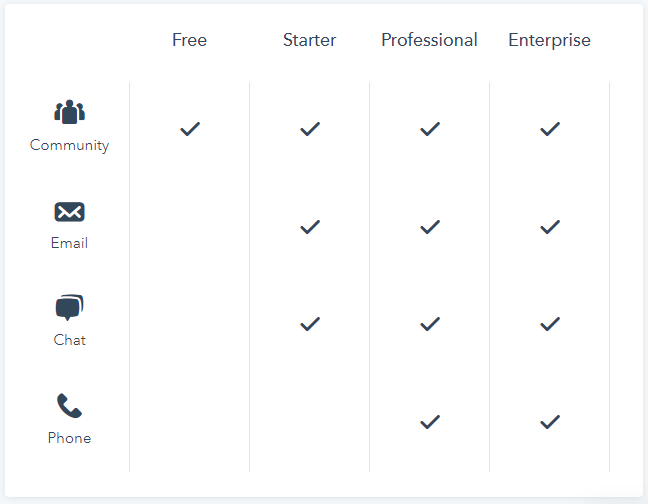Click the Community row label
Viewport: 648px width, 504px height.
(x=69, y=145)
